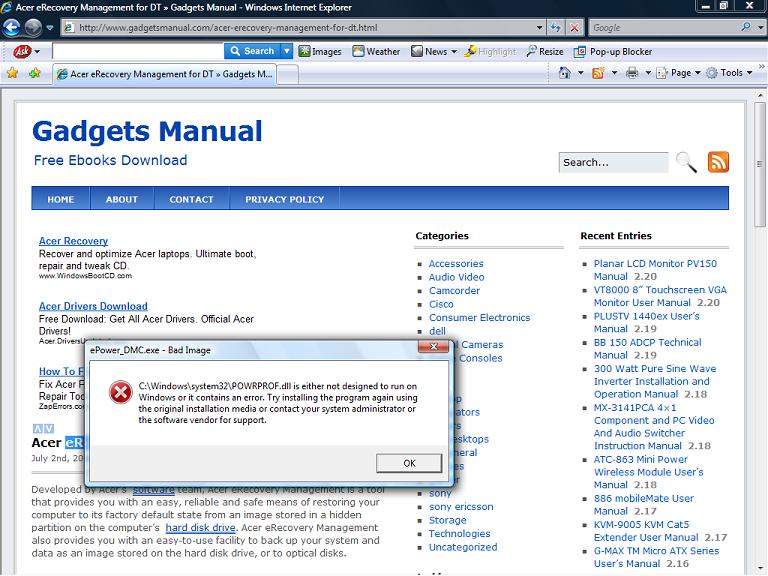This screenshot has height=576, width=768.
Task: Click the Ask toolbar search text field
Action: [138, 51]
